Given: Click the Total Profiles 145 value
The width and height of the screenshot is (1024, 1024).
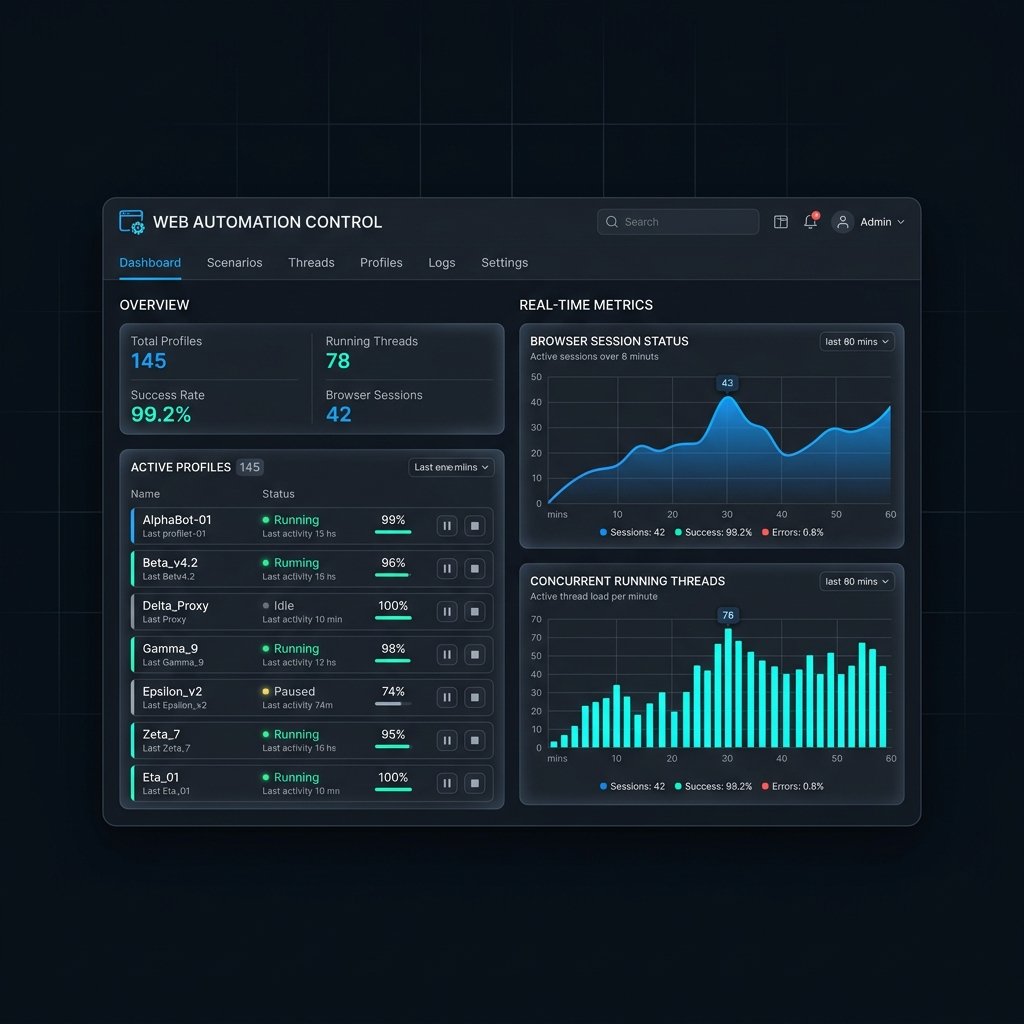Looking at the screenshot, I should coord(149,360).
